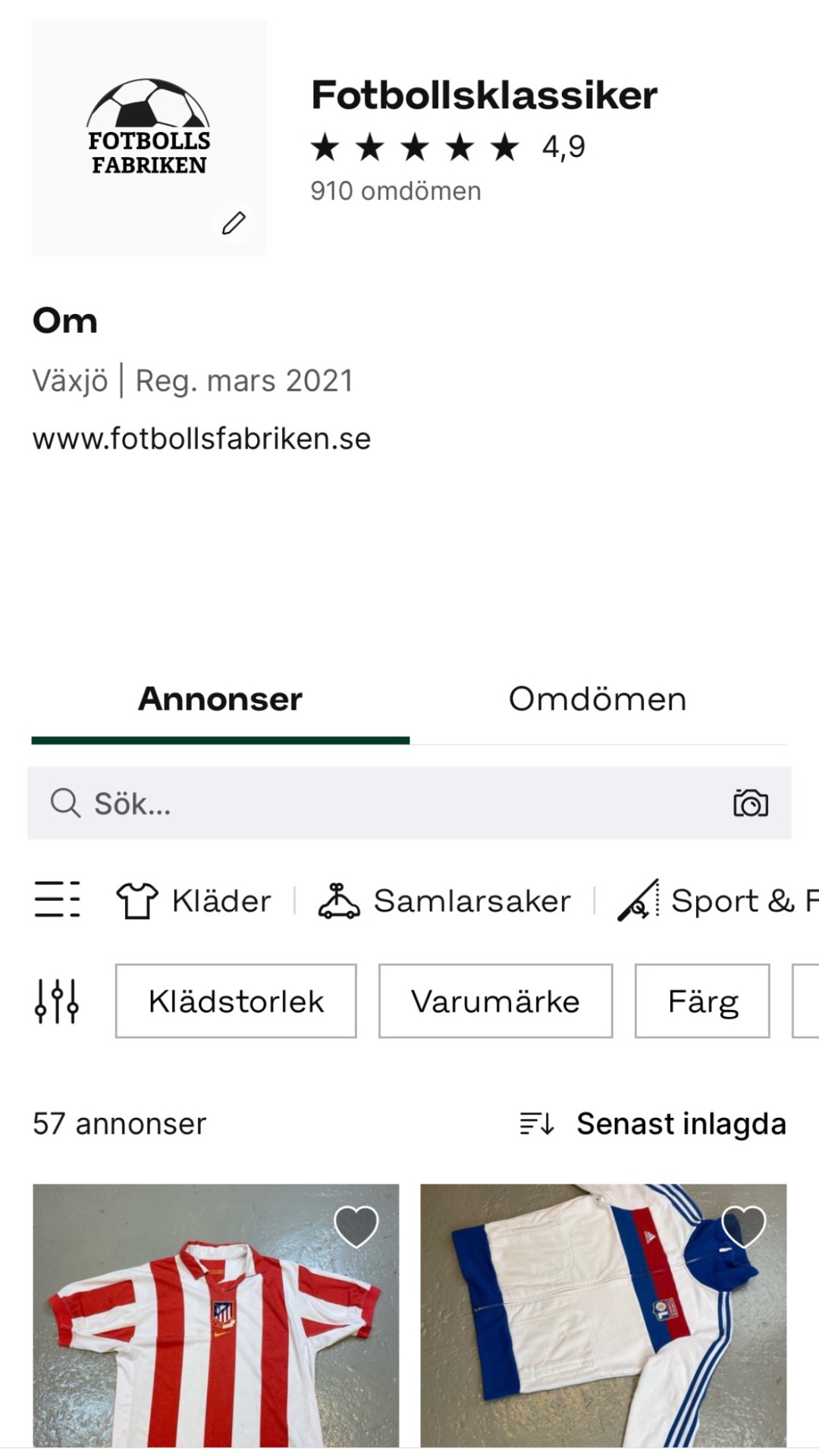819x1456 pixels.
Task: Change the Senast inlagda sort order
Action: pos(680,1123)
